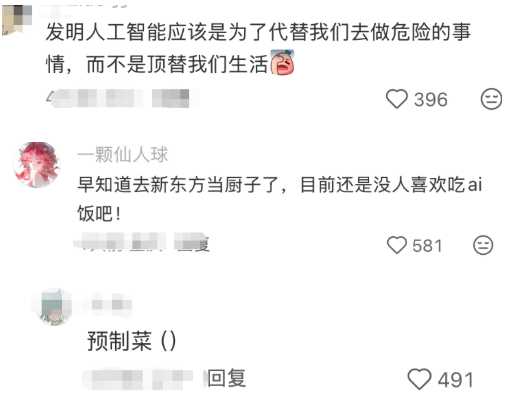This screenshot has height=409, width=515.
Task: View the avatar of the 预制菜 commenter
Action: pyautogui.click(x=53, y=307)
